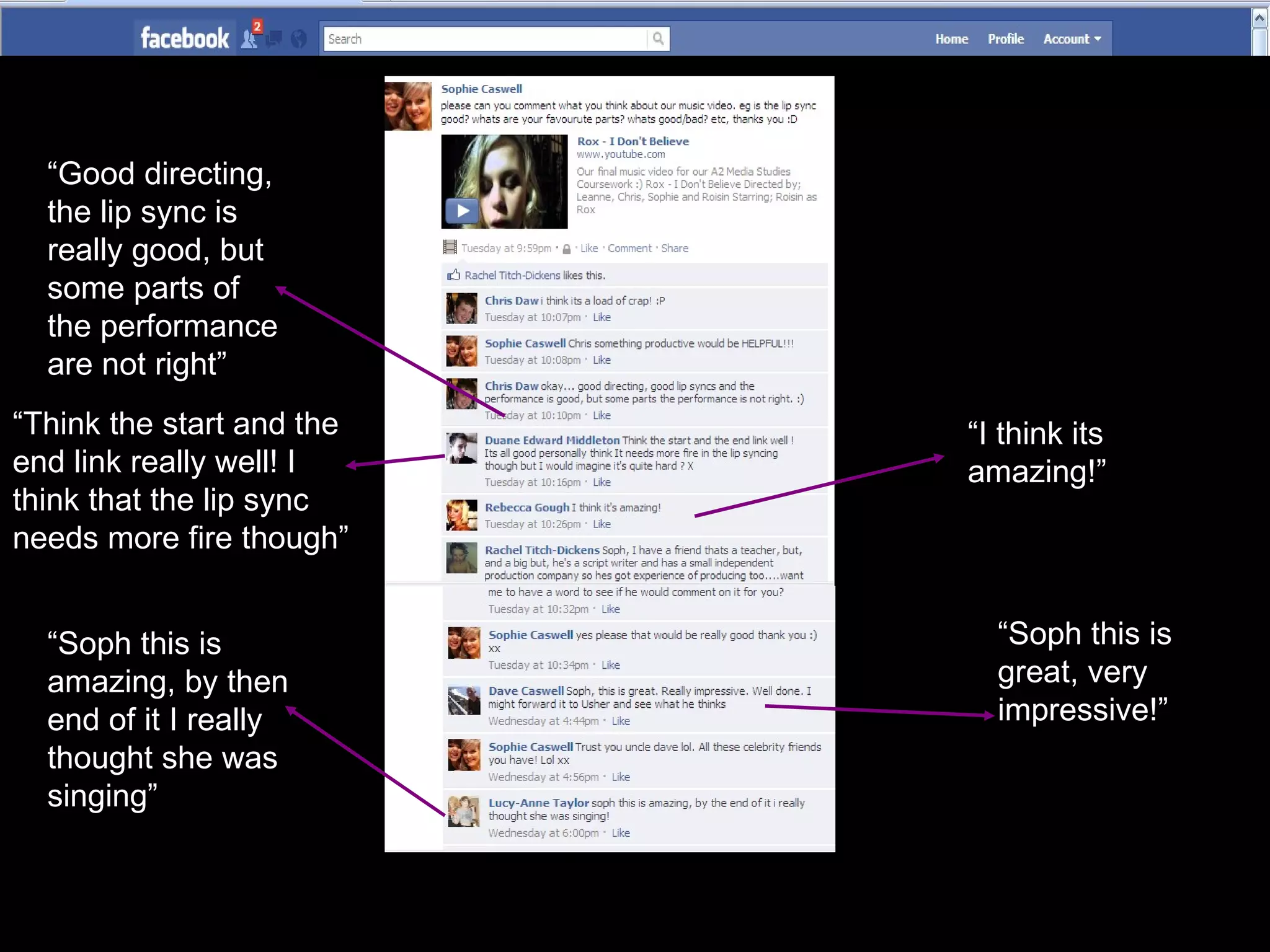
Task: Open the Rox - I Don't Believe link
Action: 633,141
